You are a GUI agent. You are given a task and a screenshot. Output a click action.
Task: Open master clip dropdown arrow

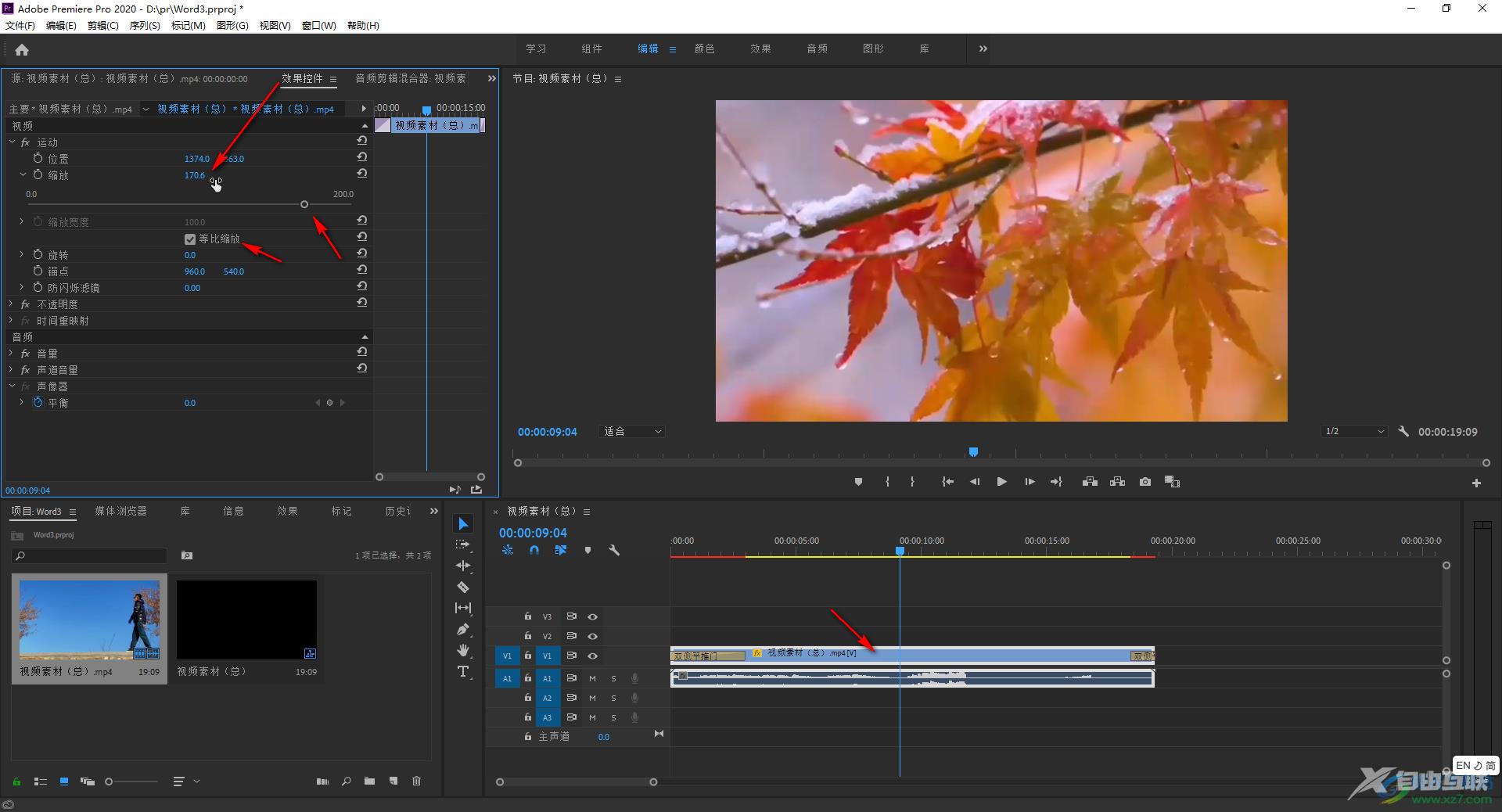point(146,109)
